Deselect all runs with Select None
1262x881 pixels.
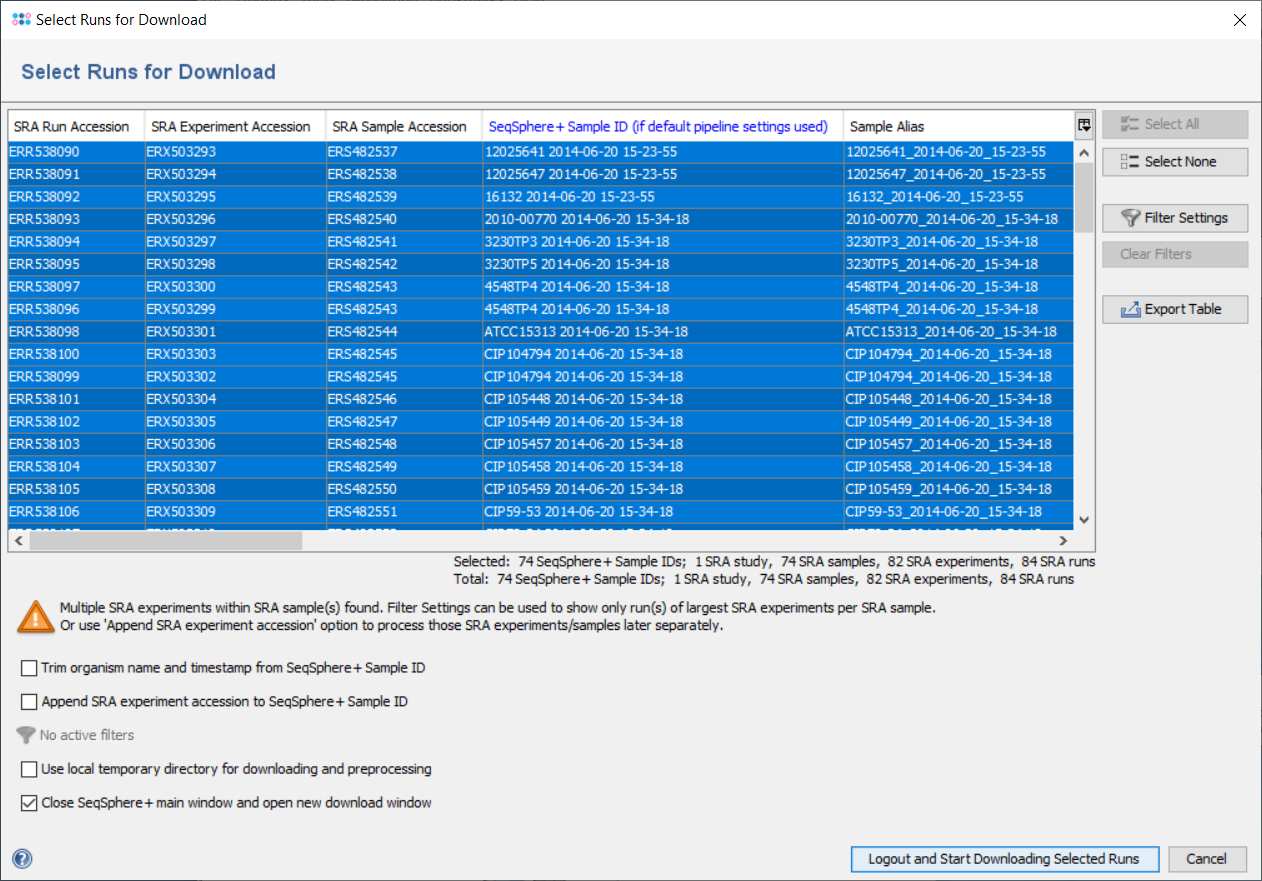tap(1175, 162)
